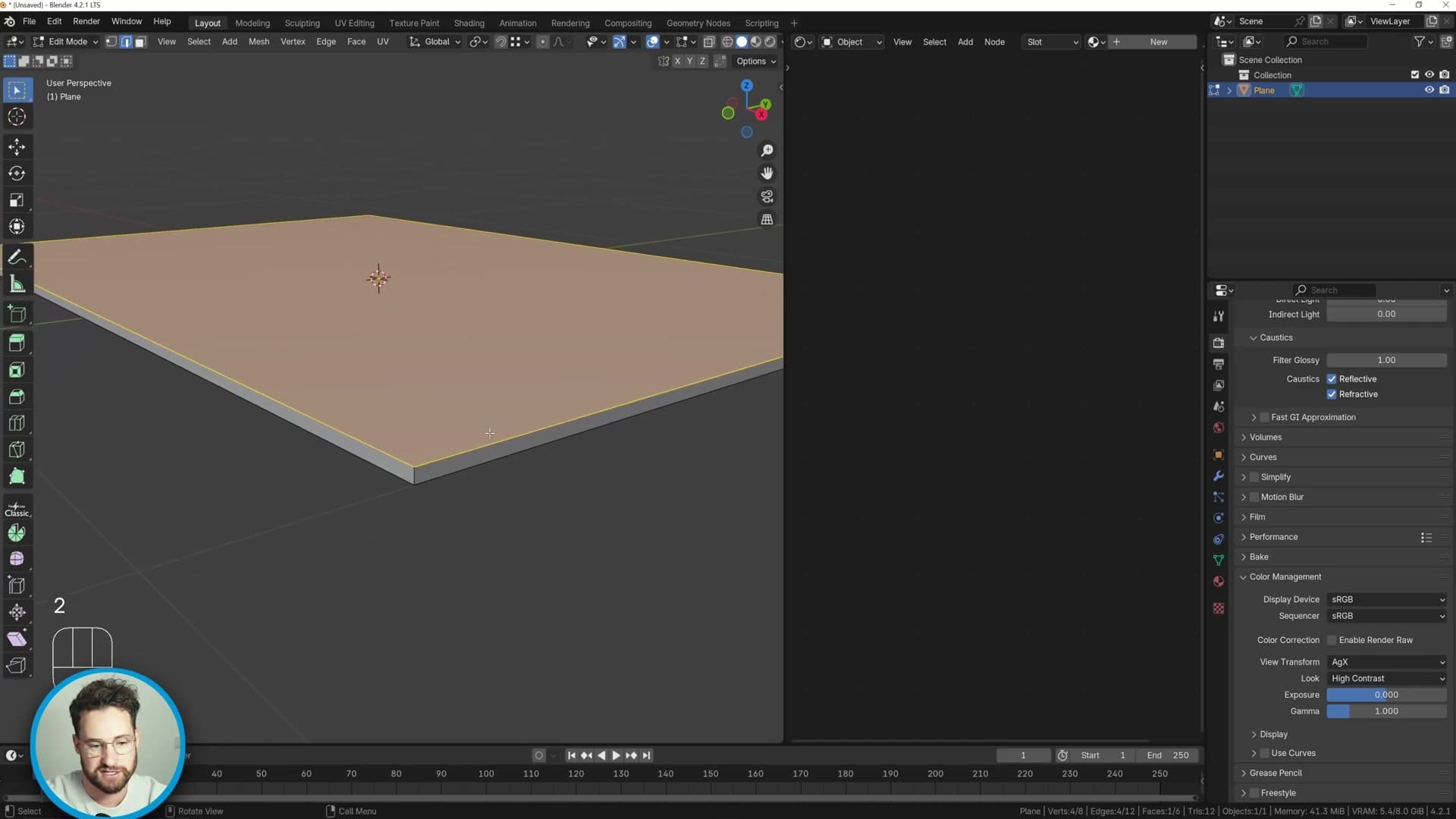Select the Loop Cut tool

tap(17, 423)
